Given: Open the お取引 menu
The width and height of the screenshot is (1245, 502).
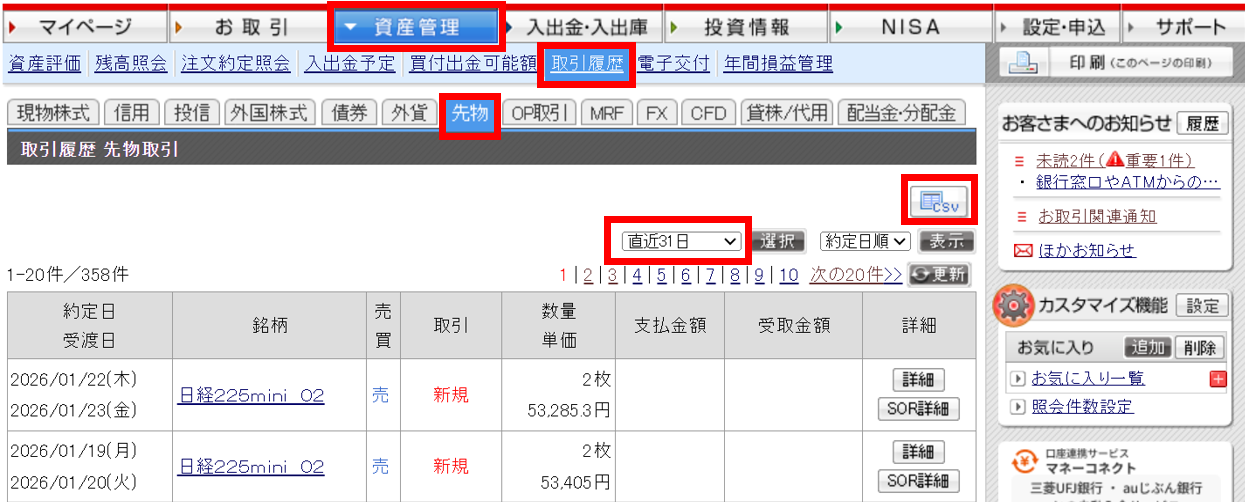Looking at the screenshot, I should (250, 27).
